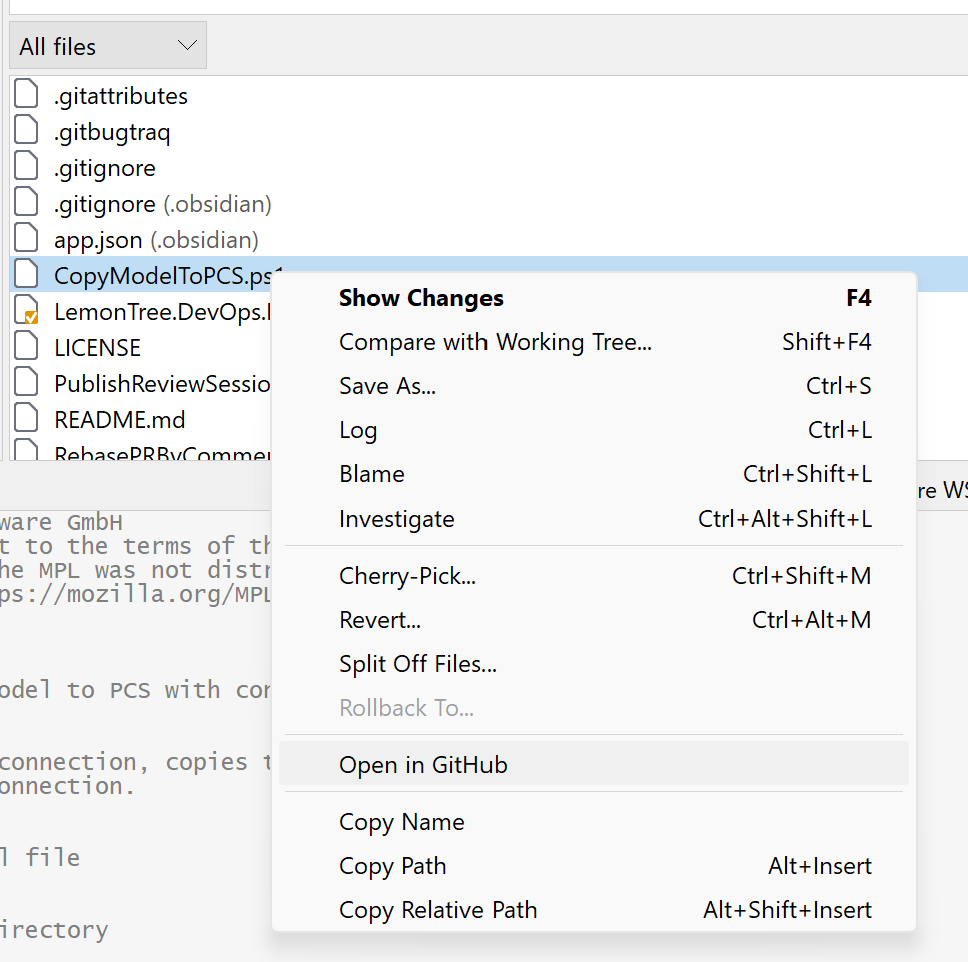Click the file icon for CopyModelToPCS.ps1
968x962 pixels.
27,276
